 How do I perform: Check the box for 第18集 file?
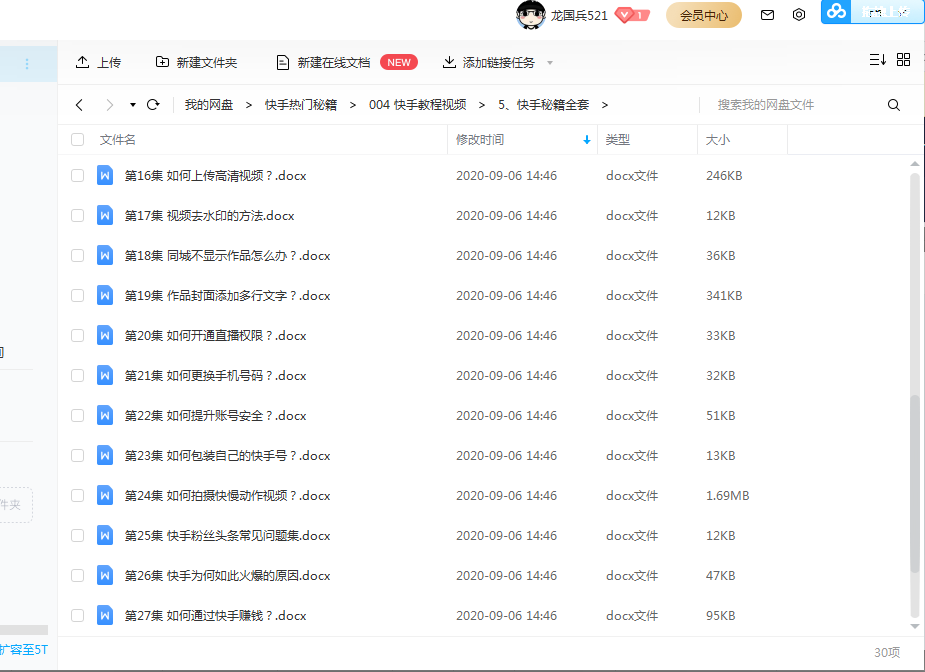coord(77,255)
